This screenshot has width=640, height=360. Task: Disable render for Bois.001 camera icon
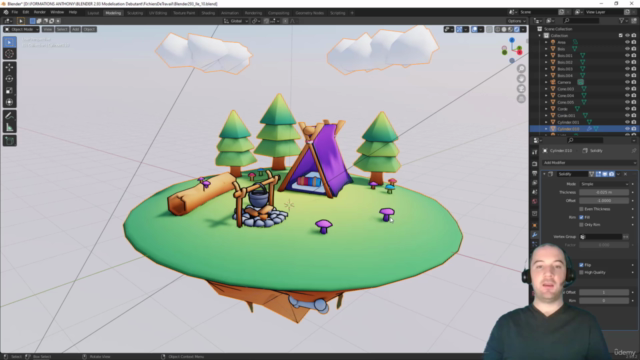[634, 56]
